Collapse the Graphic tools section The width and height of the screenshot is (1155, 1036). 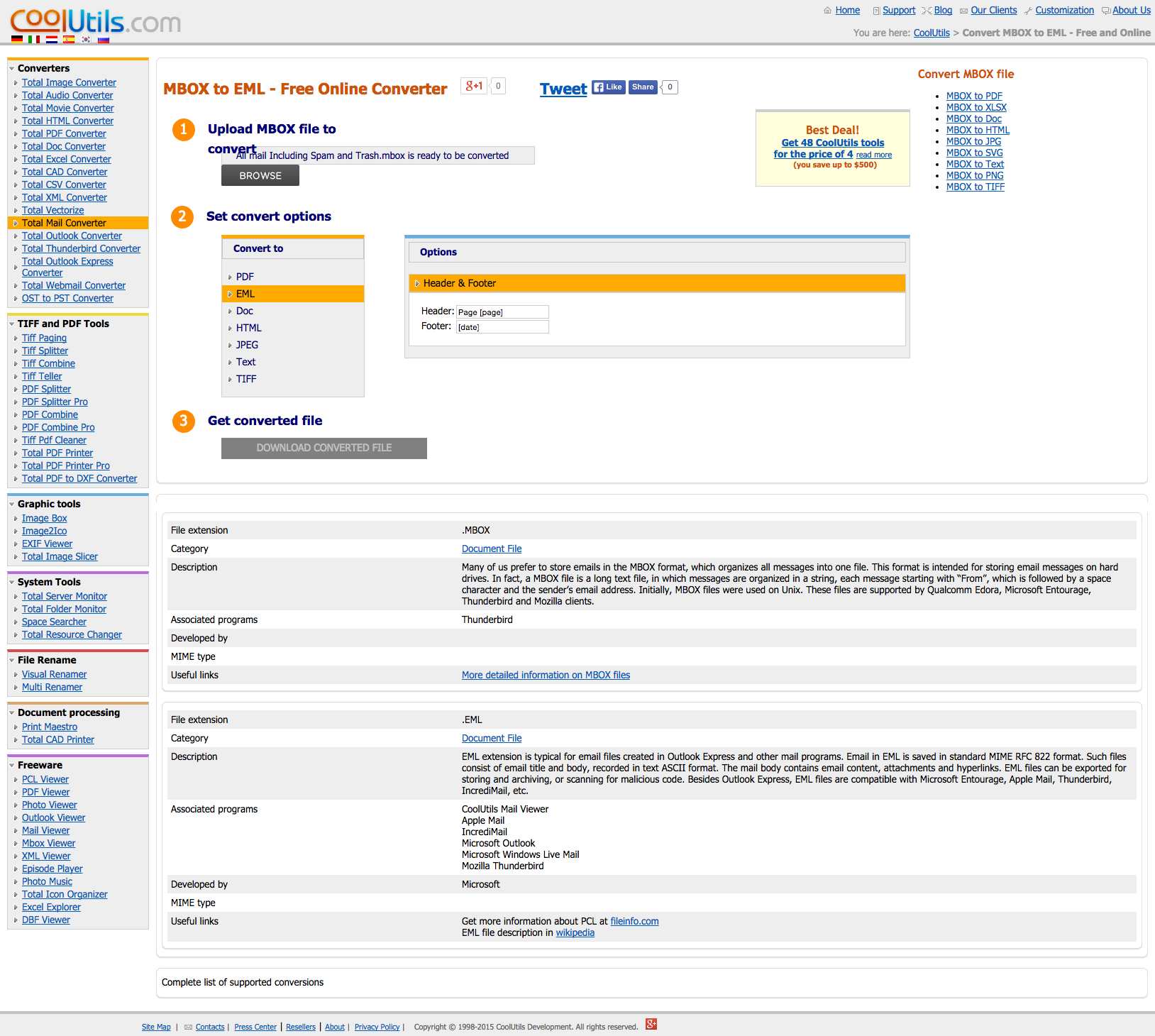pos(12,505)
